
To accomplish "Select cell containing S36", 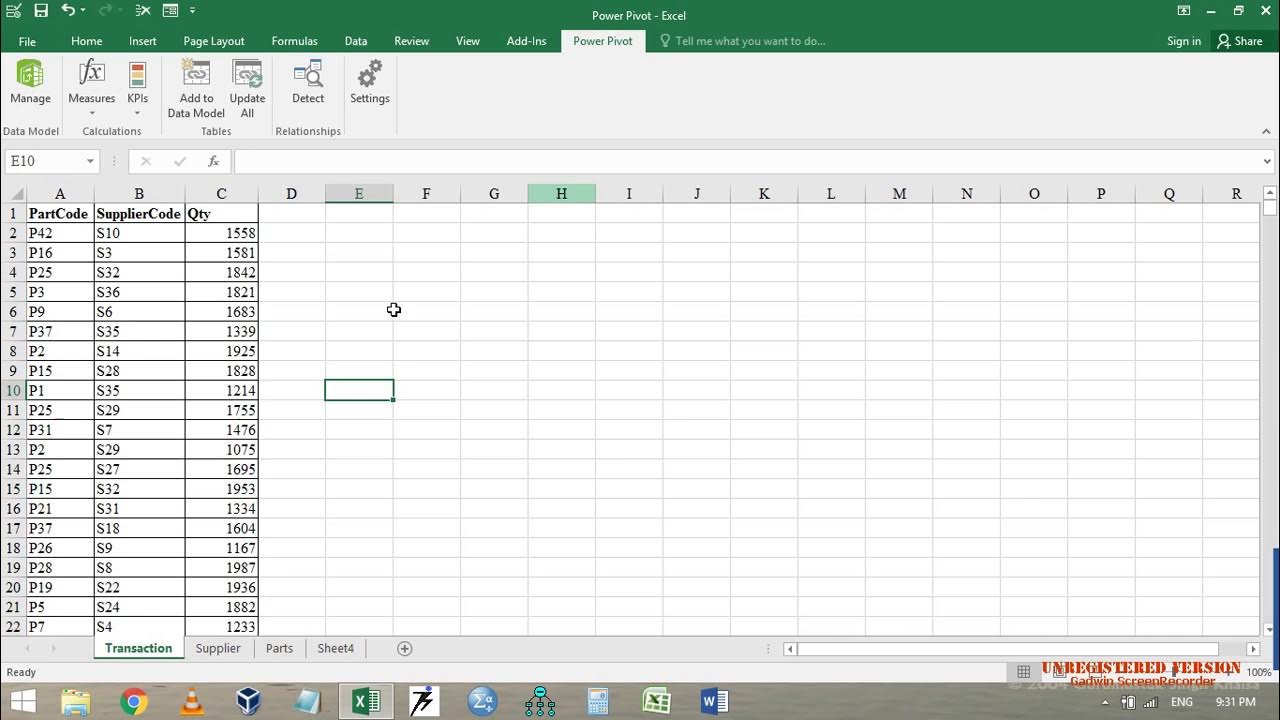I will click(139, 292).
